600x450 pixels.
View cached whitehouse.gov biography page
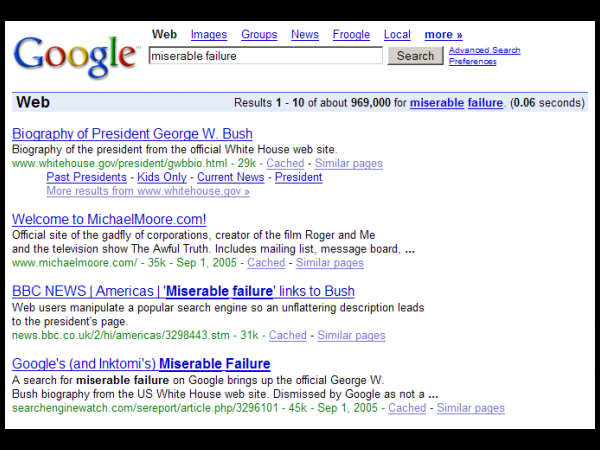[285, 163]
